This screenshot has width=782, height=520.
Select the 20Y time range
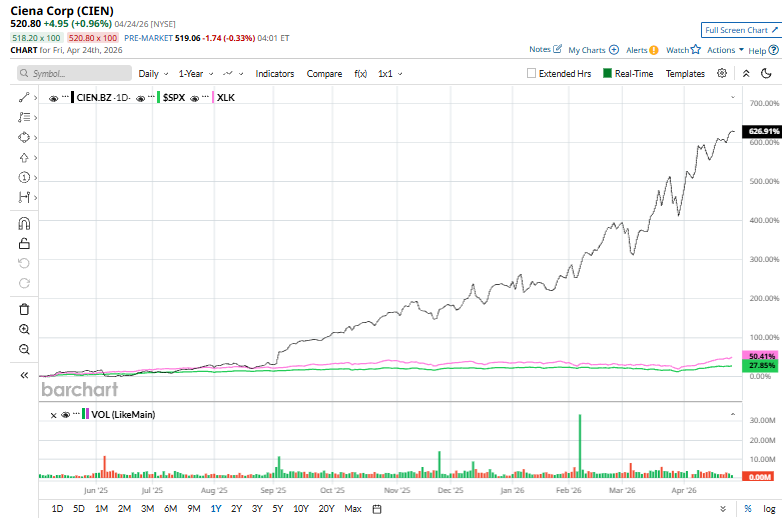[326, 509]
